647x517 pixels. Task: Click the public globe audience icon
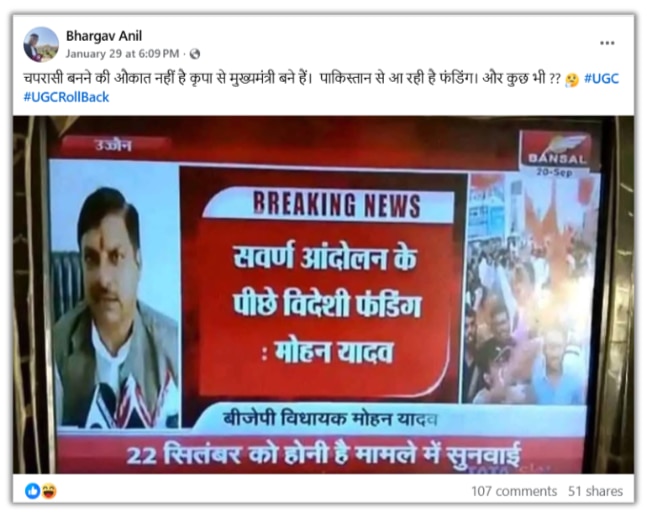point(195,54)
